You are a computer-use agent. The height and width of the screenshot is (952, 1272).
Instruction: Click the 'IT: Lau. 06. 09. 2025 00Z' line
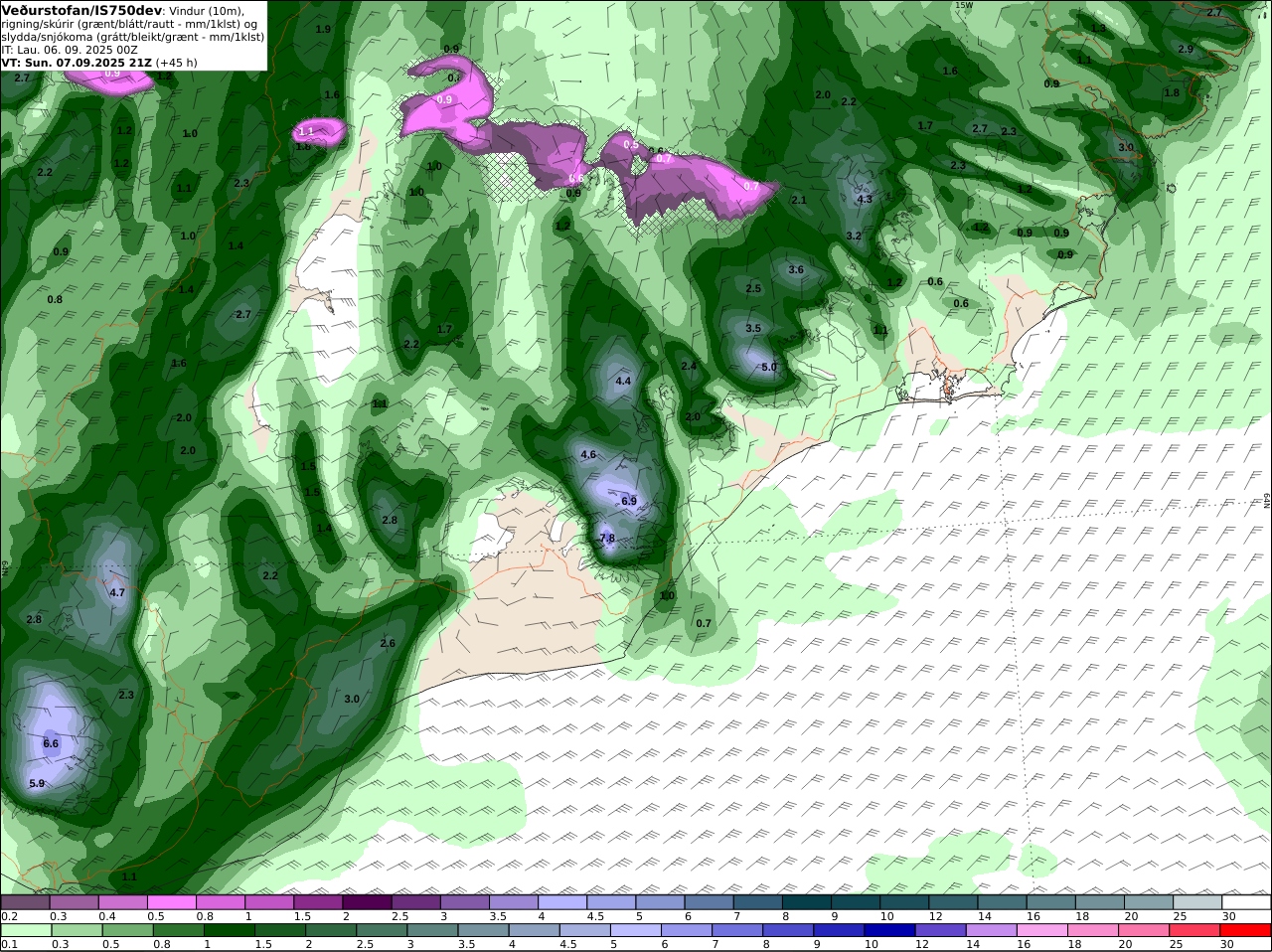coord(70,50)
